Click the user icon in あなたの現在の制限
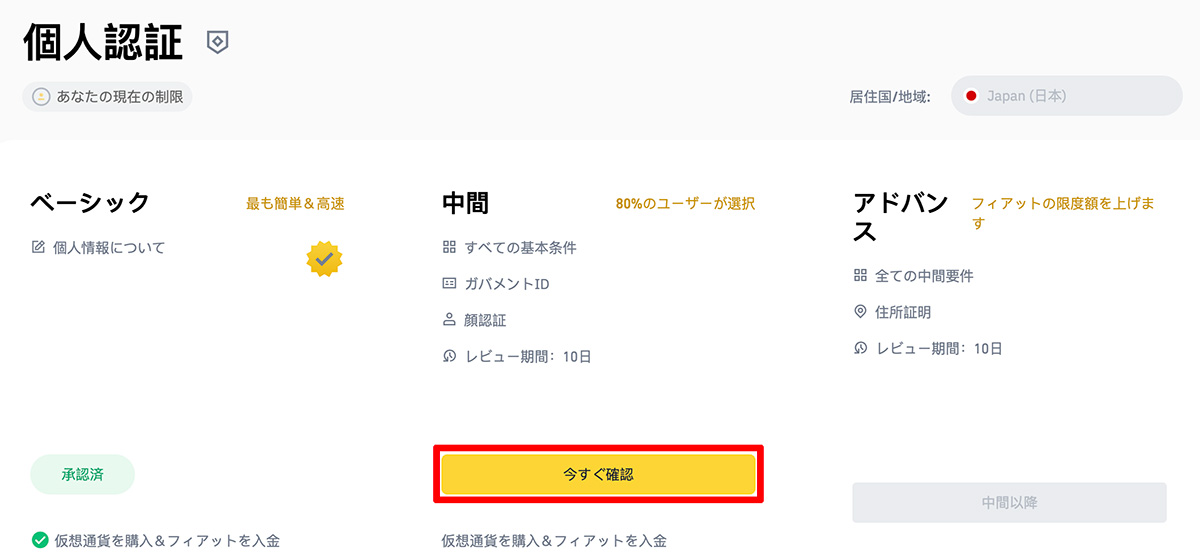Screen dimensions: 1200x556 (41, 97)
